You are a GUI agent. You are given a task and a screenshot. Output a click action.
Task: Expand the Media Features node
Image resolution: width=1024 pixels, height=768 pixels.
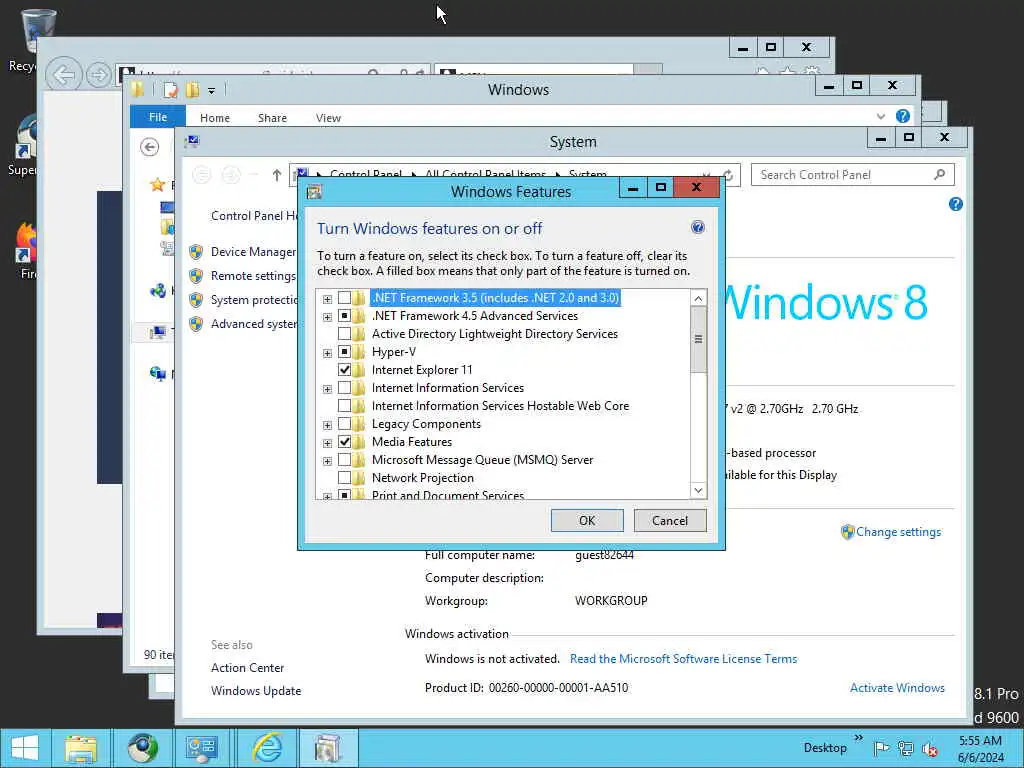[327, 443]
